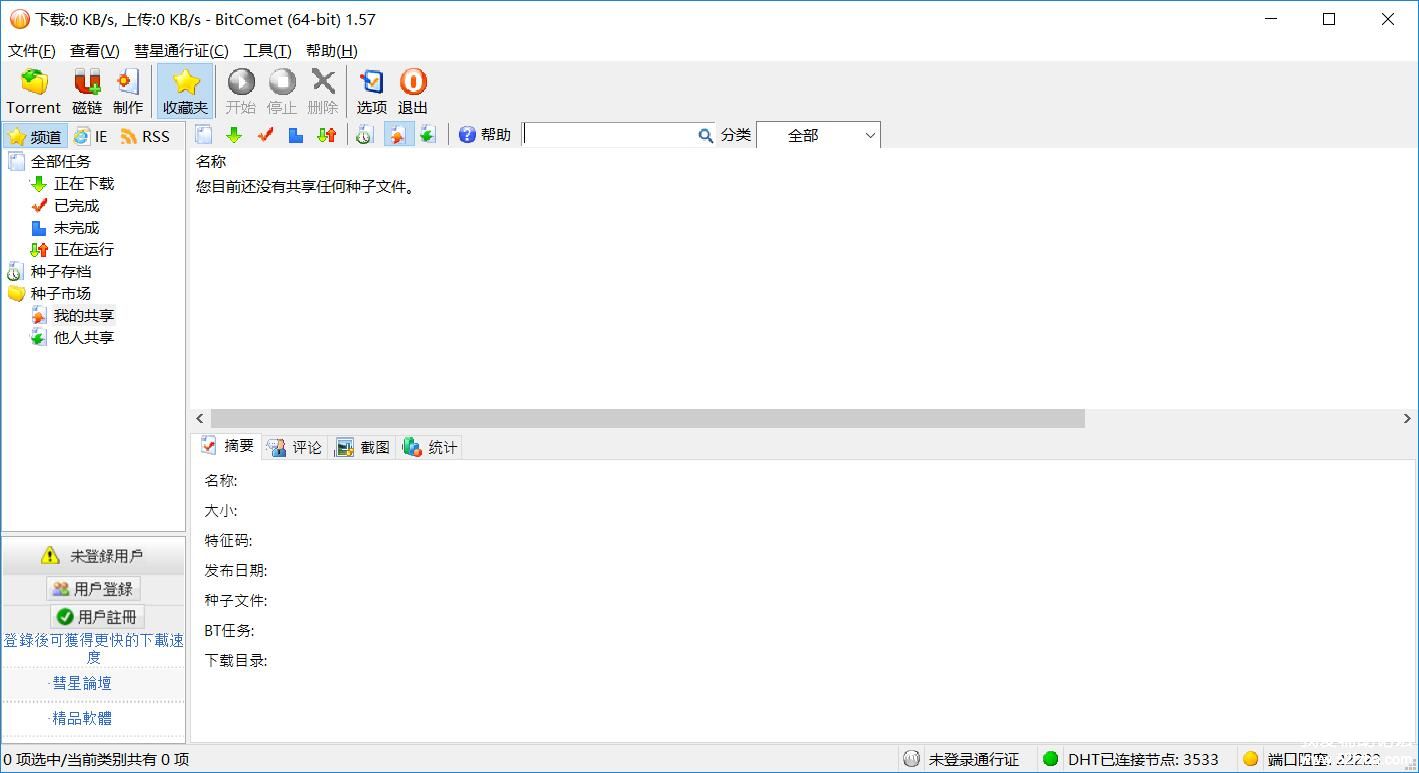Click the 种子文件: label in the summary pane

(236, 600)
